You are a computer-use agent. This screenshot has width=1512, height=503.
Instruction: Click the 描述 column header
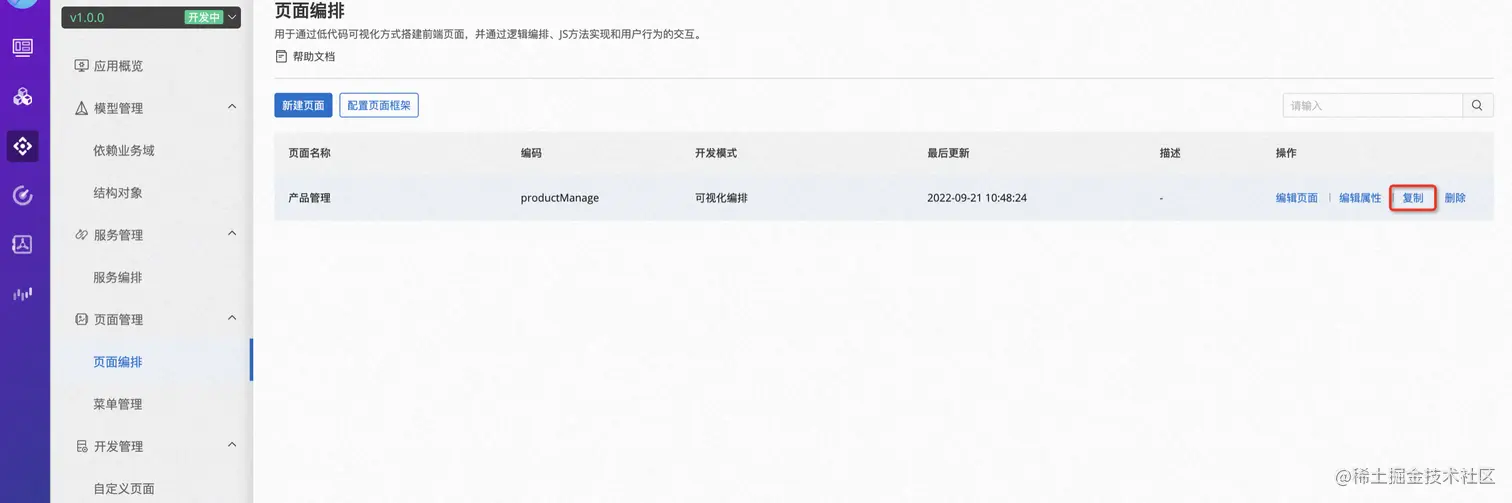tap(1170, 153)
